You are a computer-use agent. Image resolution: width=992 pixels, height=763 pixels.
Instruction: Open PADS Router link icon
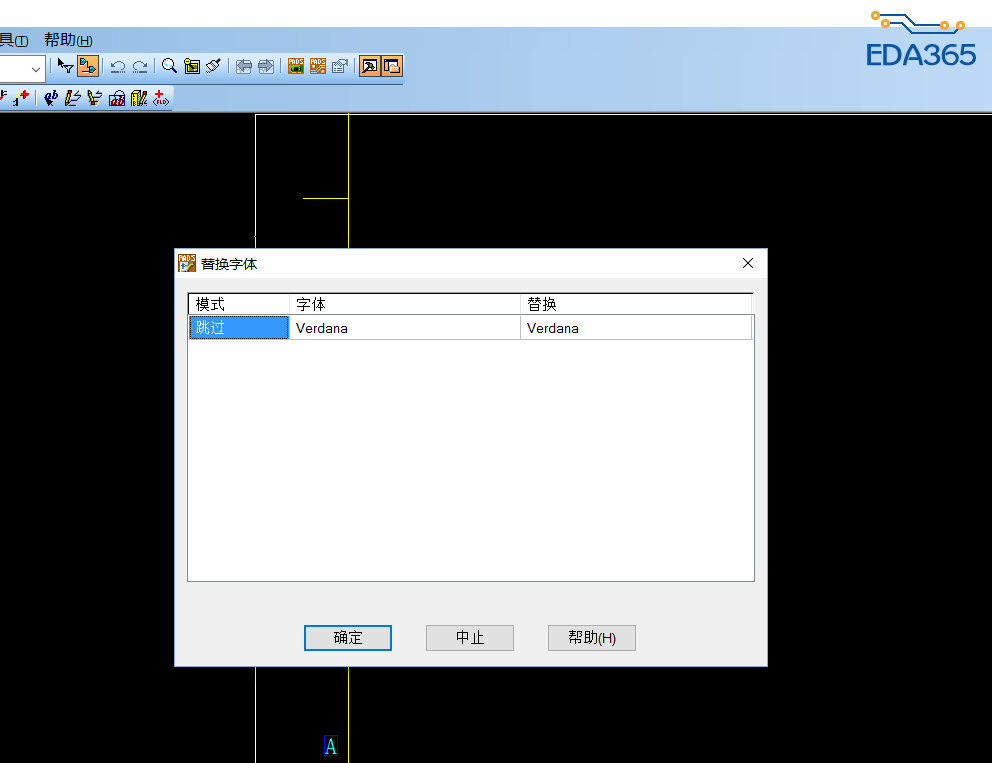pyautogui.click(x=318, y=66)
